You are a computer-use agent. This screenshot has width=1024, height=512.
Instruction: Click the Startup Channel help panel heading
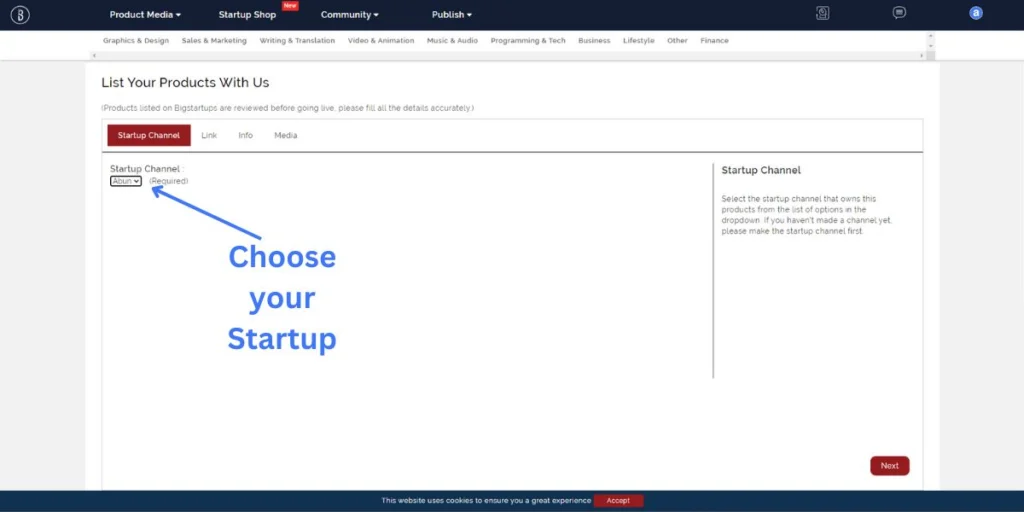[761, 170]
